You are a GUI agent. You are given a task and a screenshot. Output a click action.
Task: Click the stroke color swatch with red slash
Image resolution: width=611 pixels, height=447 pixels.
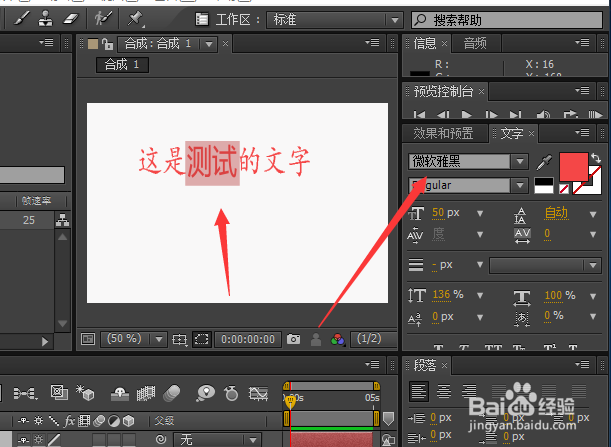click(592, 185)
